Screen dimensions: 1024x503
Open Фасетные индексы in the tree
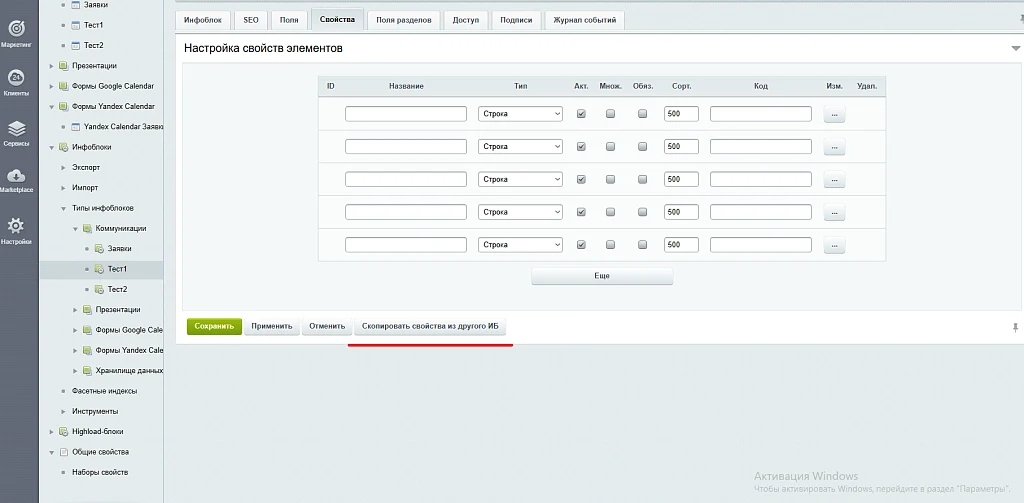coord(104,391)
